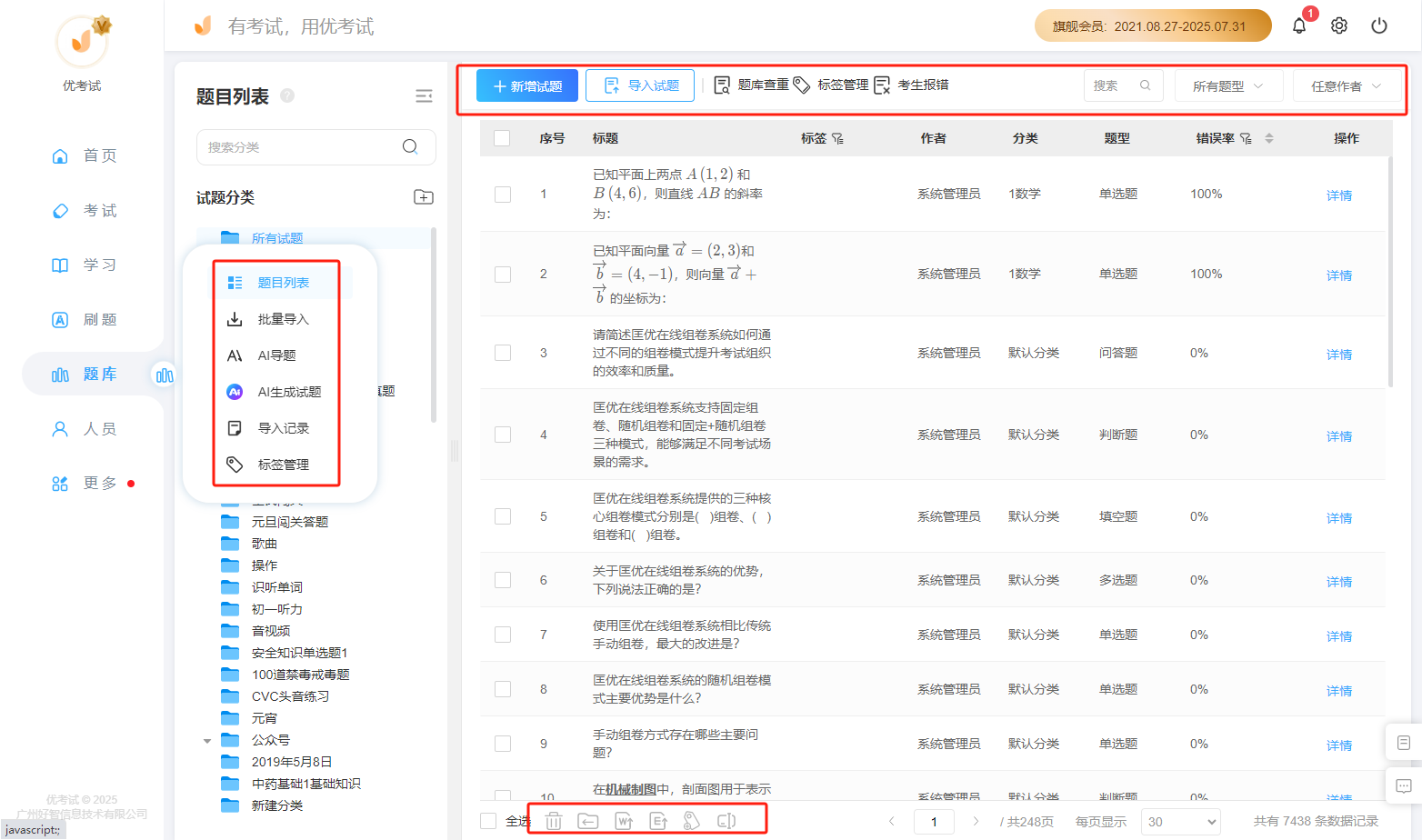This screenshot has width=1422, height=840.
Task: Select 批量导入 in the popup menu
Action: tap(283, 319)
